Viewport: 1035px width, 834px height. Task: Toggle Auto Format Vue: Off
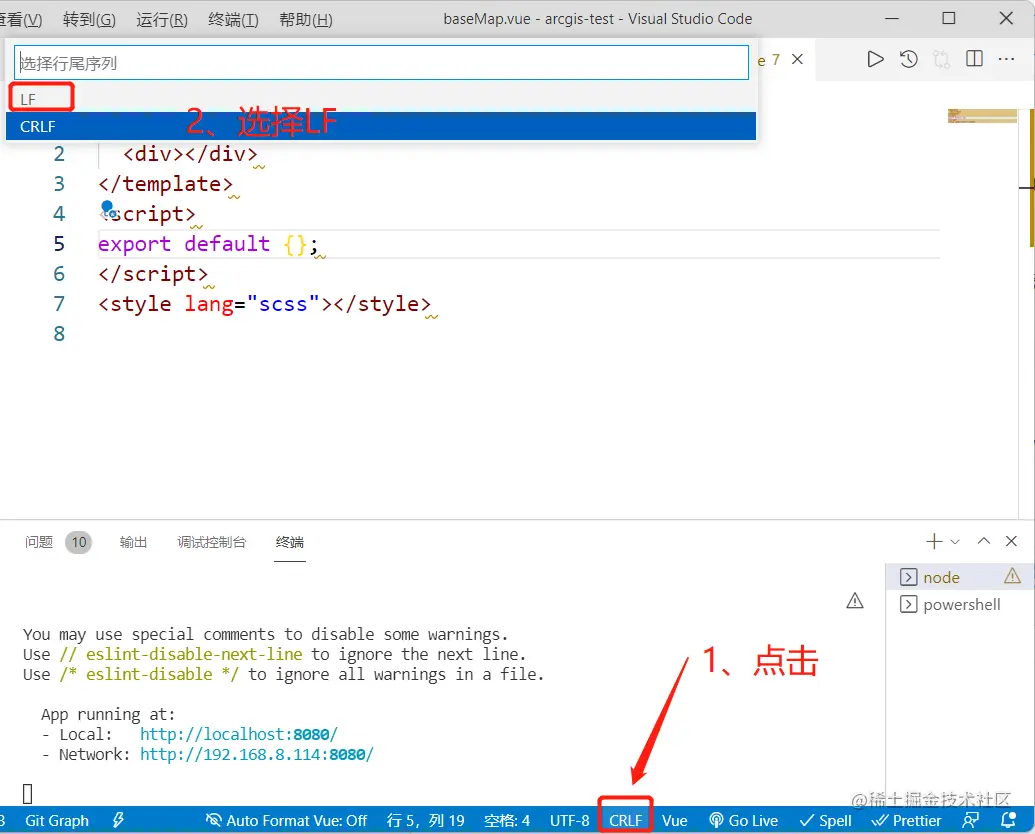tap(286, 820)
